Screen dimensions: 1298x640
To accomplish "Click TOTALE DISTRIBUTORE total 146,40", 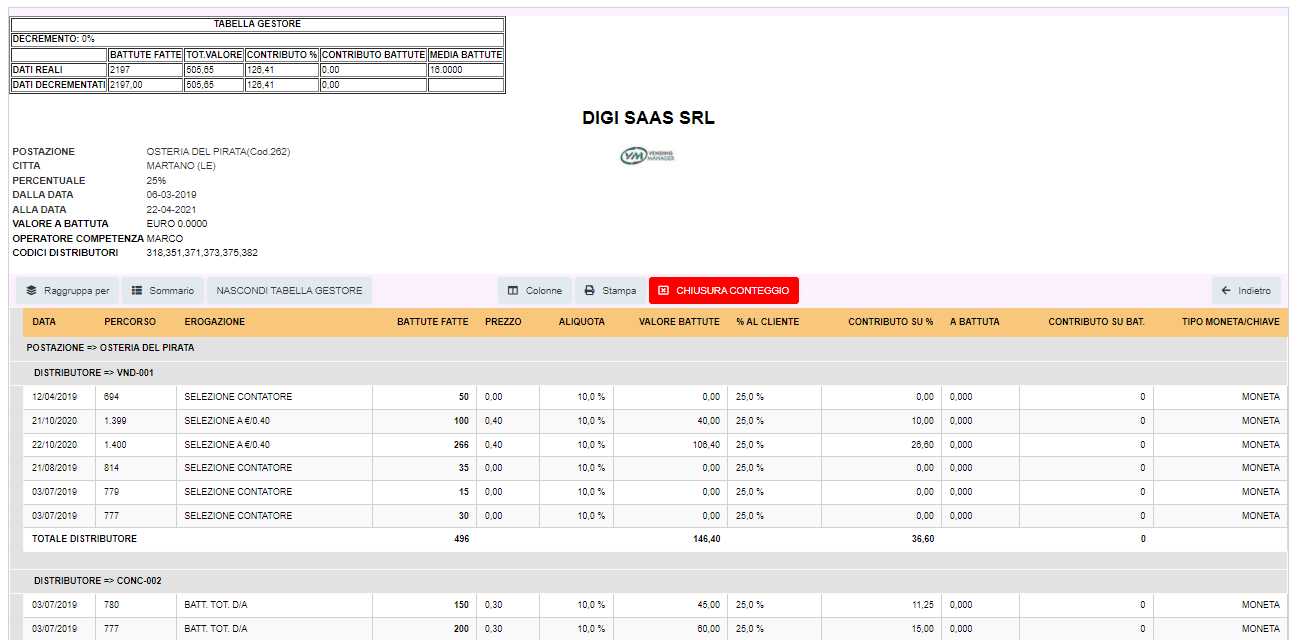I will pos(705,539).
